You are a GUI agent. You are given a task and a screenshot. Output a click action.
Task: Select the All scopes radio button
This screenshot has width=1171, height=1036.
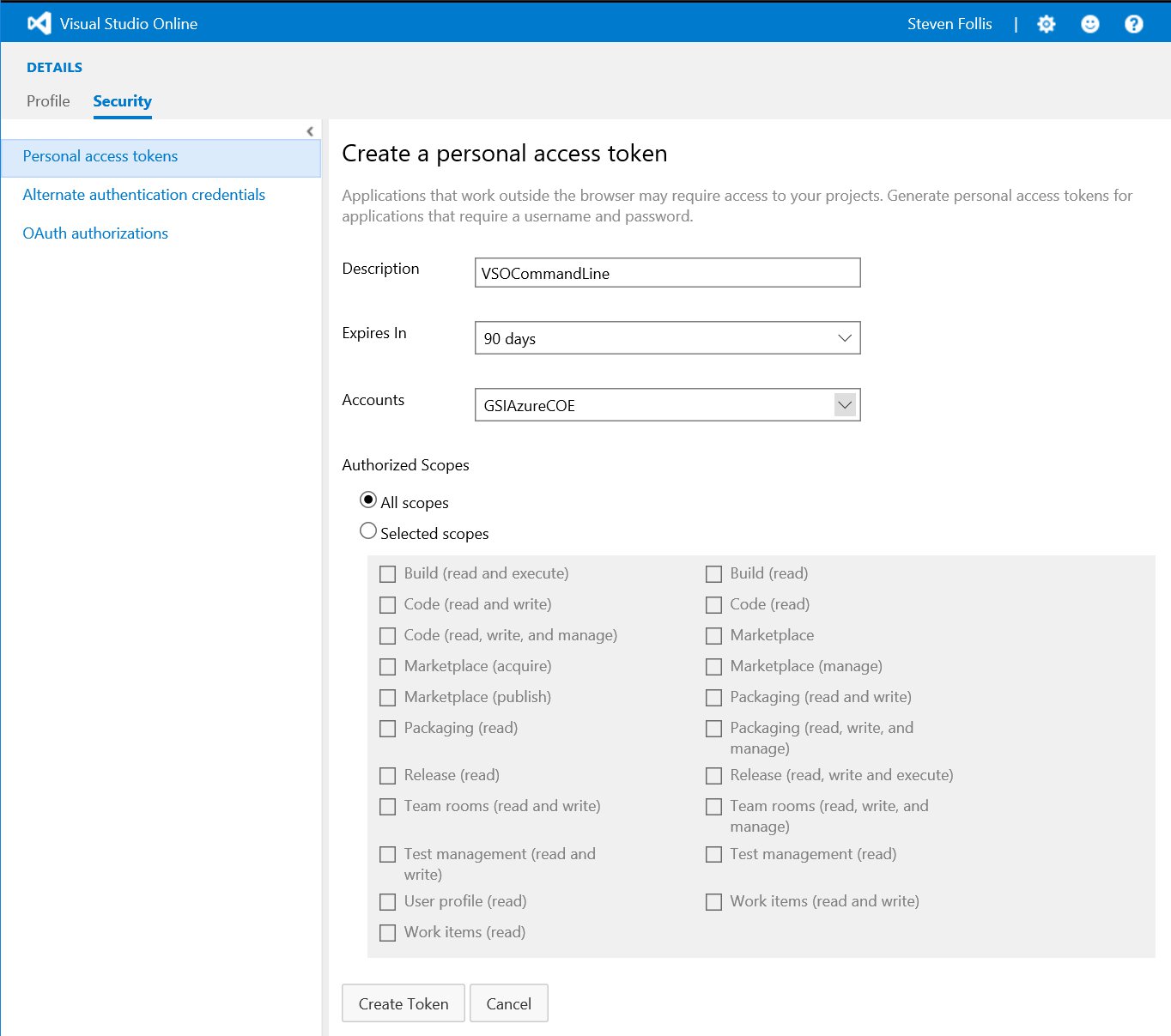coord(368,500)
